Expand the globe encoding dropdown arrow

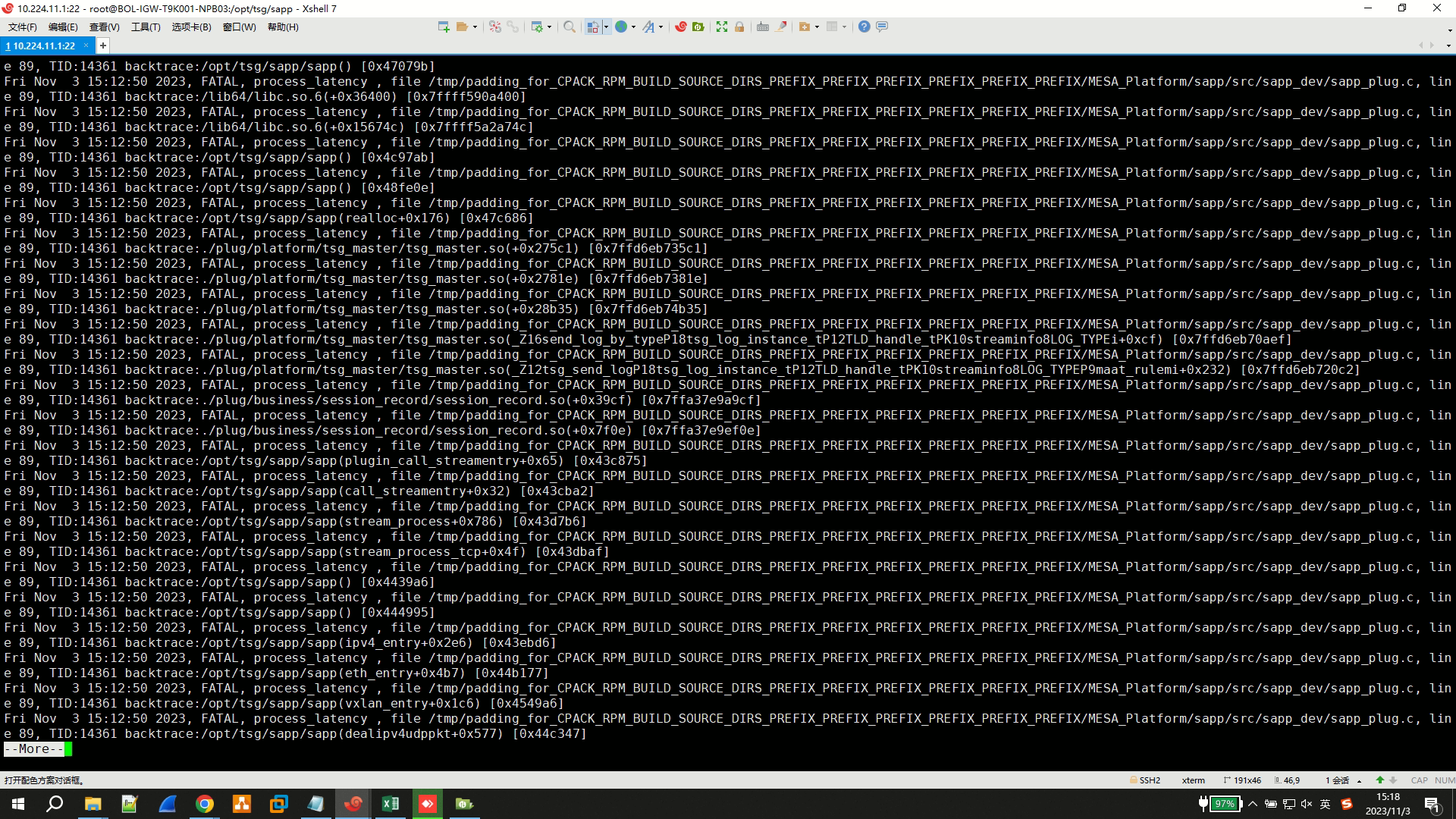click(633, 27)
